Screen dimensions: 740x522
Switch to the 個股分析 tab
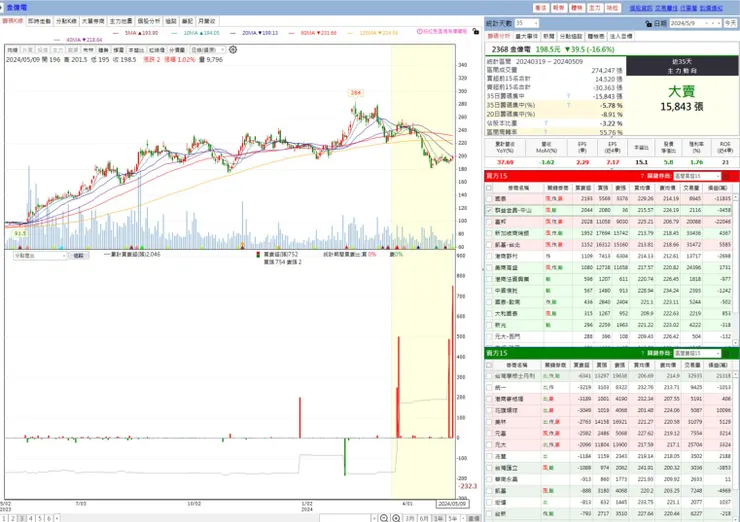click(149, 21)
